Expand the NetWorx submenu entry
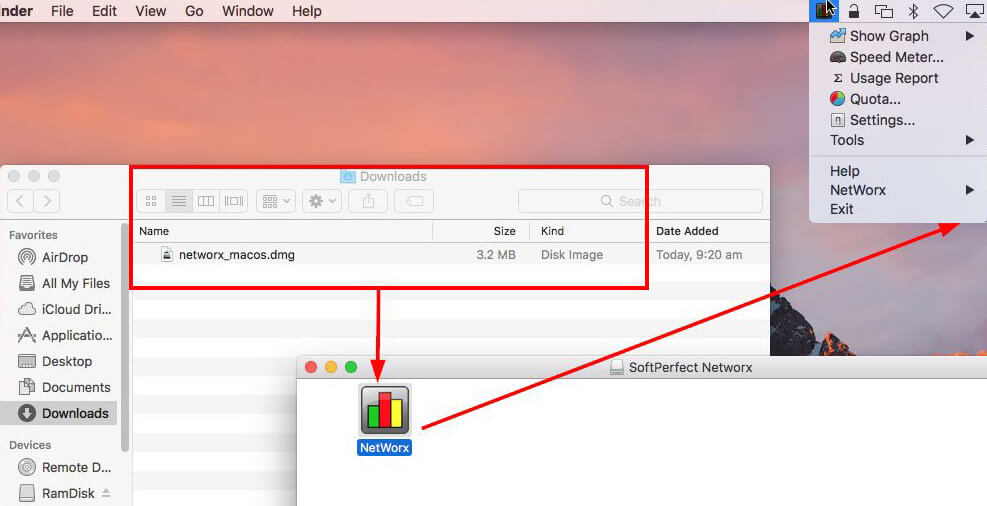Screen dimensions: 987x506 (899, 189)
